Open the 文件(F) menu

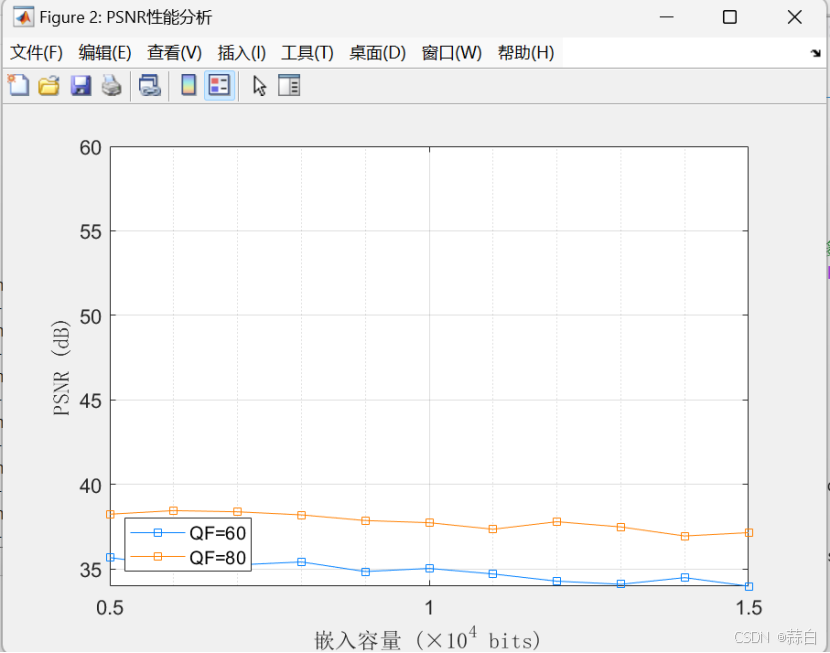coord(39,52)
